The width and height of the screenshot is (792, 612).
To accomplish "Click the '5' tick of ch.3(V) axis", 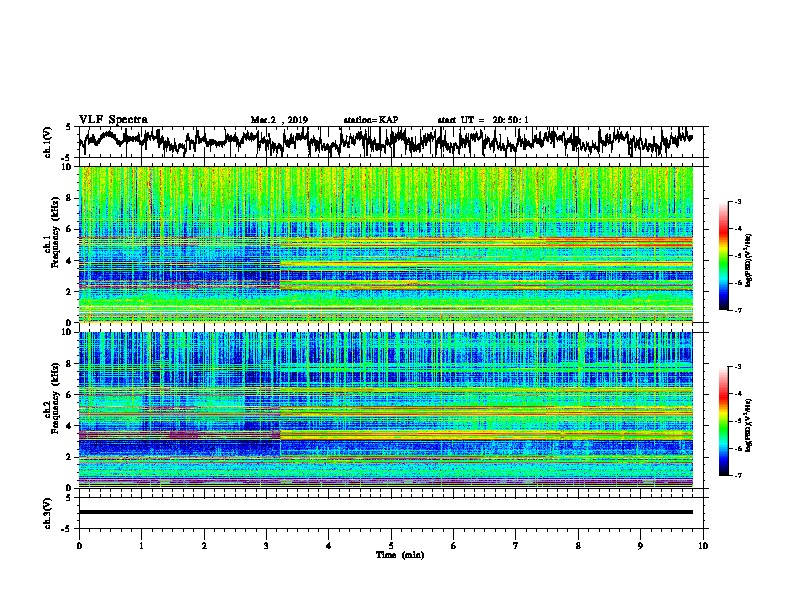I will coord(68,498).
